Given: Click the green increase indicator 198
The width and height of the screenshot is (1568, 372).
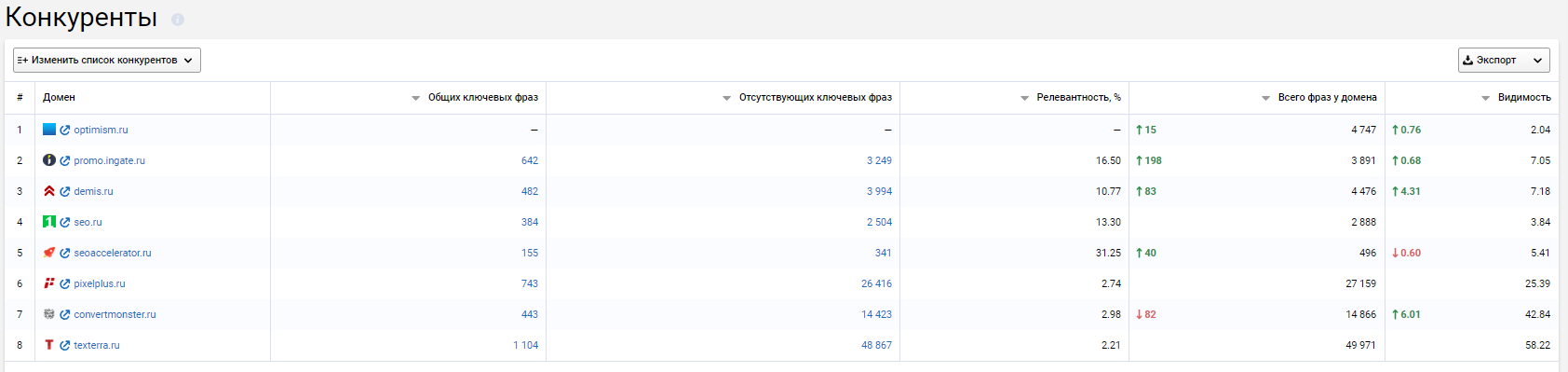Looking at the screenshot, I should coord(1149,161).
